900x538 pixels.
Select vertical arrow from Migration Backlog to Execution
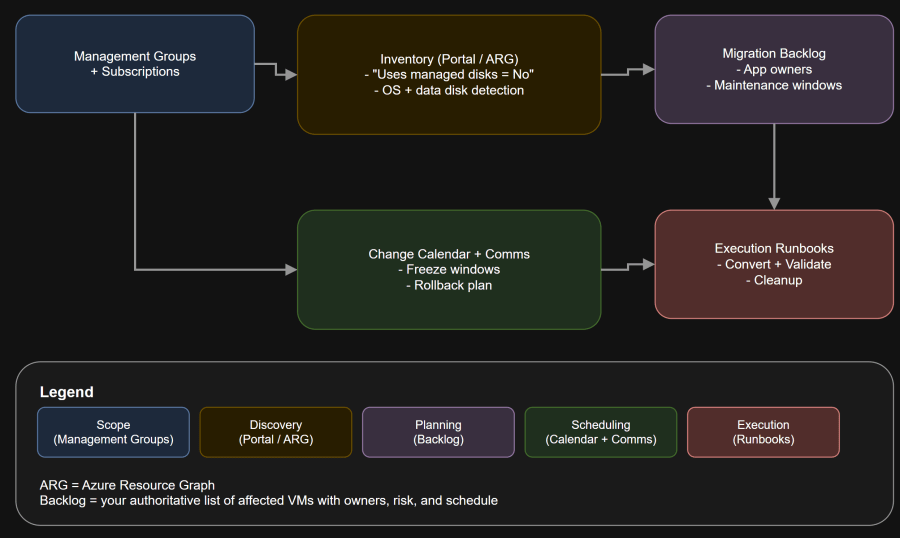tap(774, 165)
